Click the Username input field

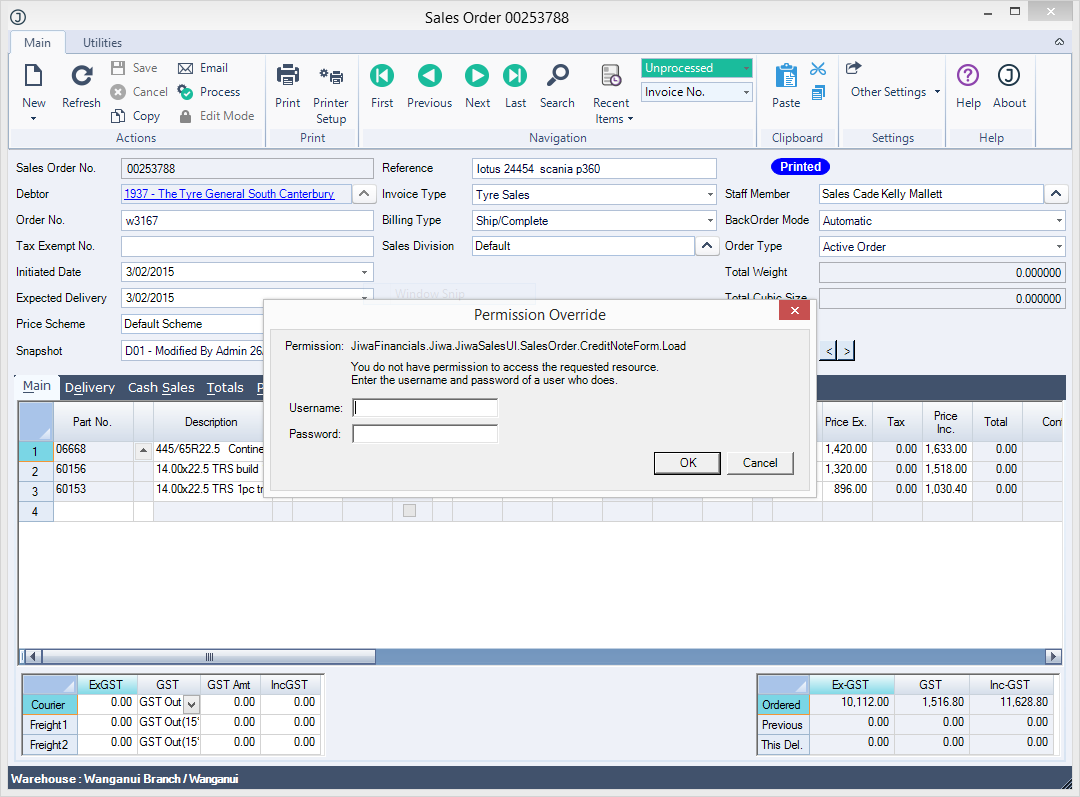[x=425, y=408]
